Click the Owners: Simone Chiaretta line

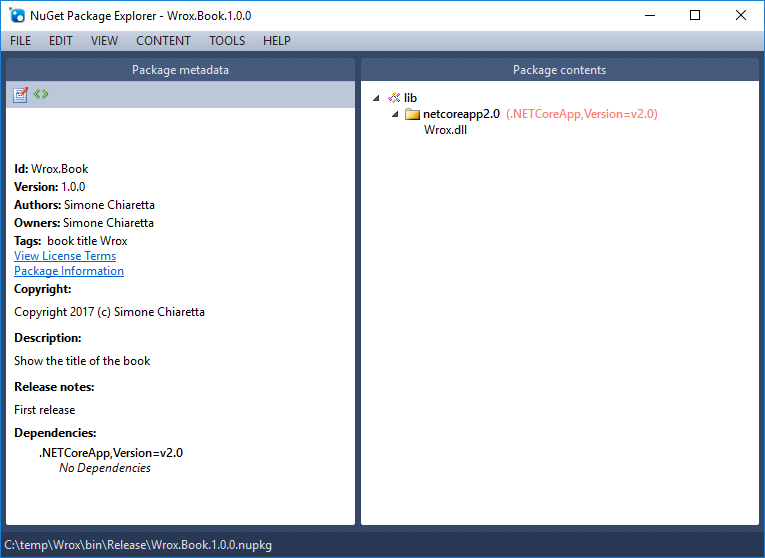(84, 223)
